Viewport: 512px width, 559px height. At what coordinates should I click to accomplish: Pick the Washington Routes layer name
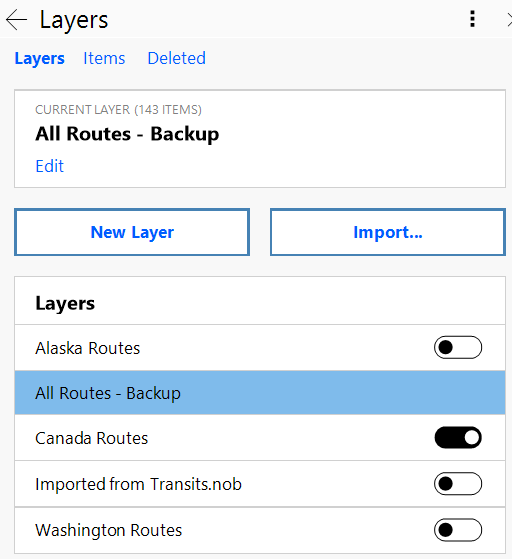click(109, 530)
